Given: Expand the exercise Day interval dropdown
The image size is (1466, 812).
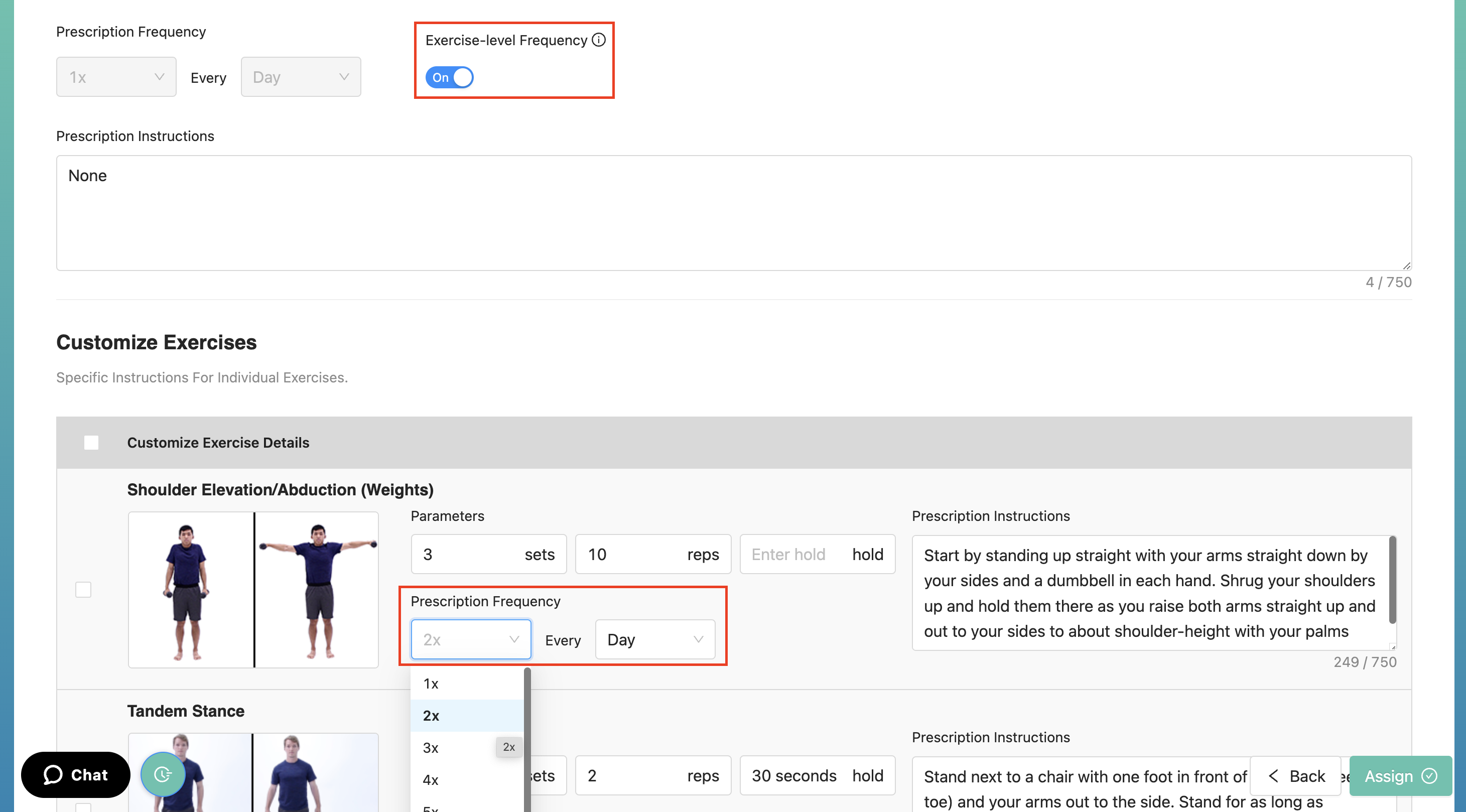Looking at the screenshot, I should [x=654, y=639].
